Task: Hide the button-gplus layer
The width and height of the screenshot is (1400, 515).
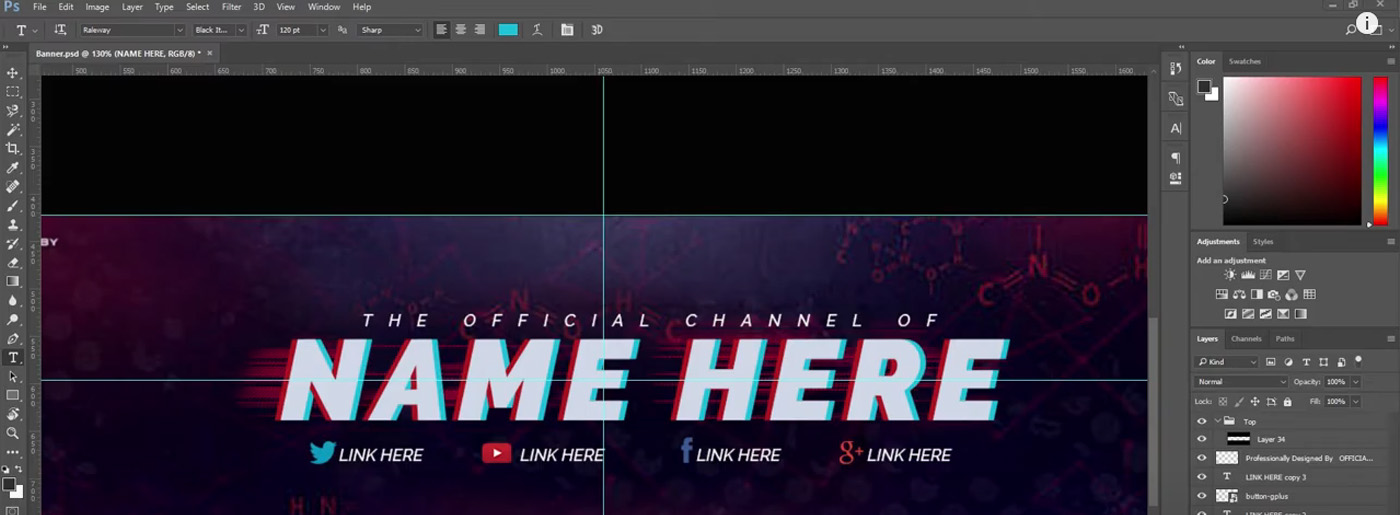Action: (x=1202, y=496)
